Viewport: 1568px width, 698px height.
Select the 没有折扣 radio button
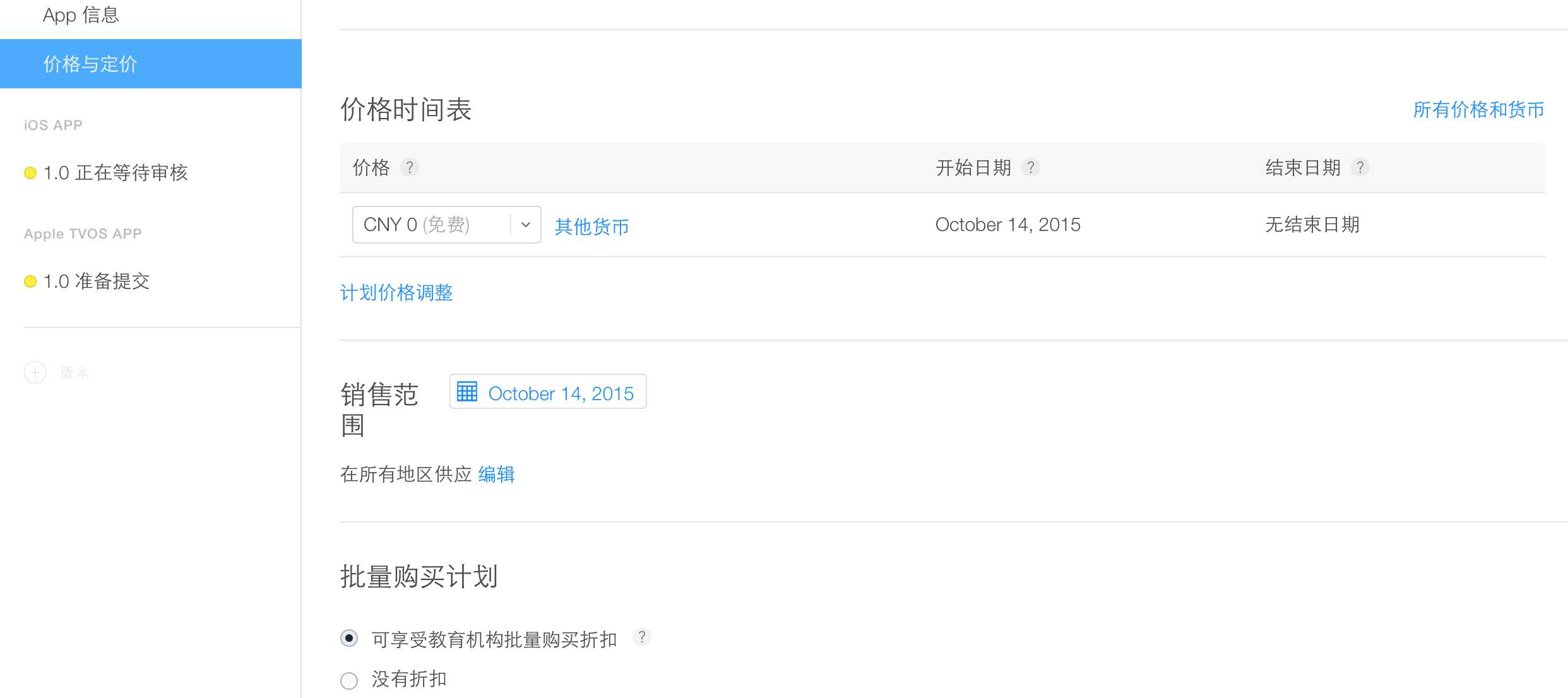(349, 680)
